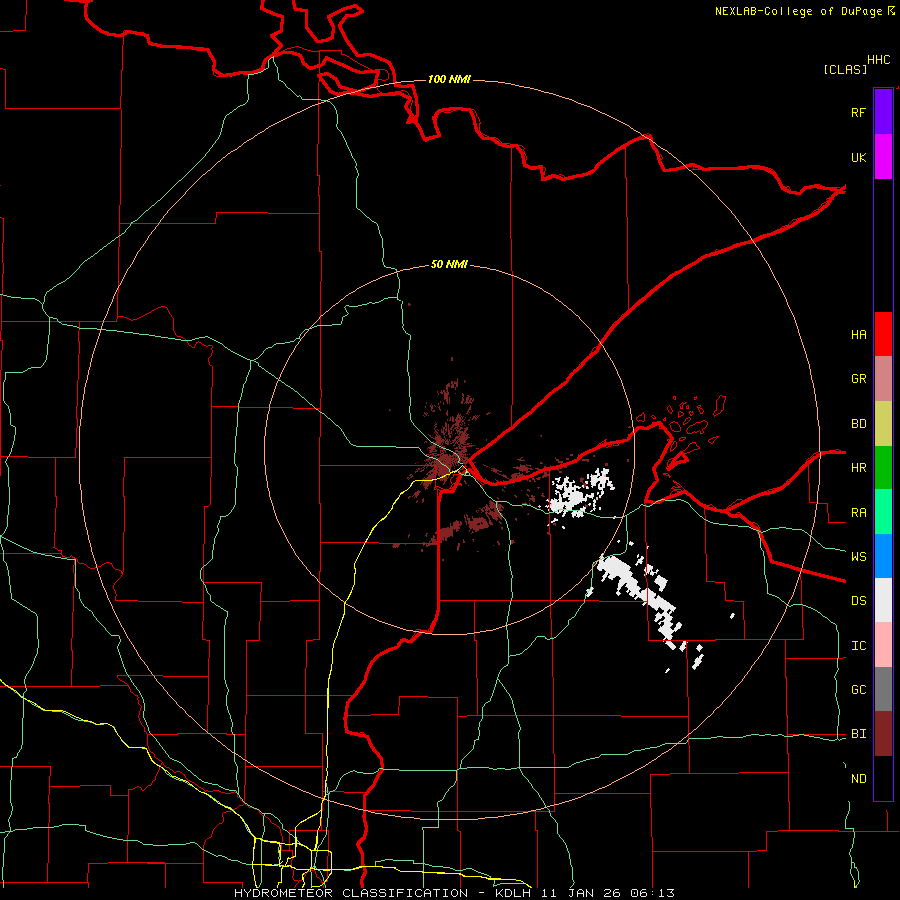Viewport: 900px width, 900px height.
Task: Click the HHC product code label
Action: (879, 60)
